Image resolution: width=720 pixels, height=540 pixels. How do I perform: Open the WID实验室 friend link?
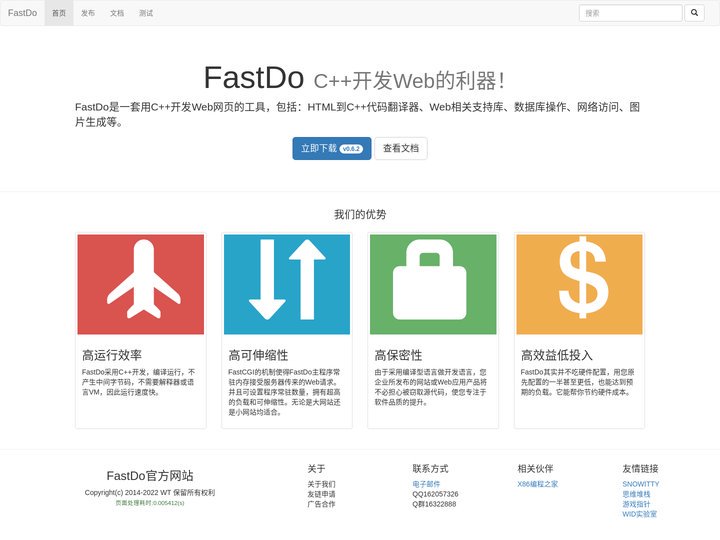[640, 514]
